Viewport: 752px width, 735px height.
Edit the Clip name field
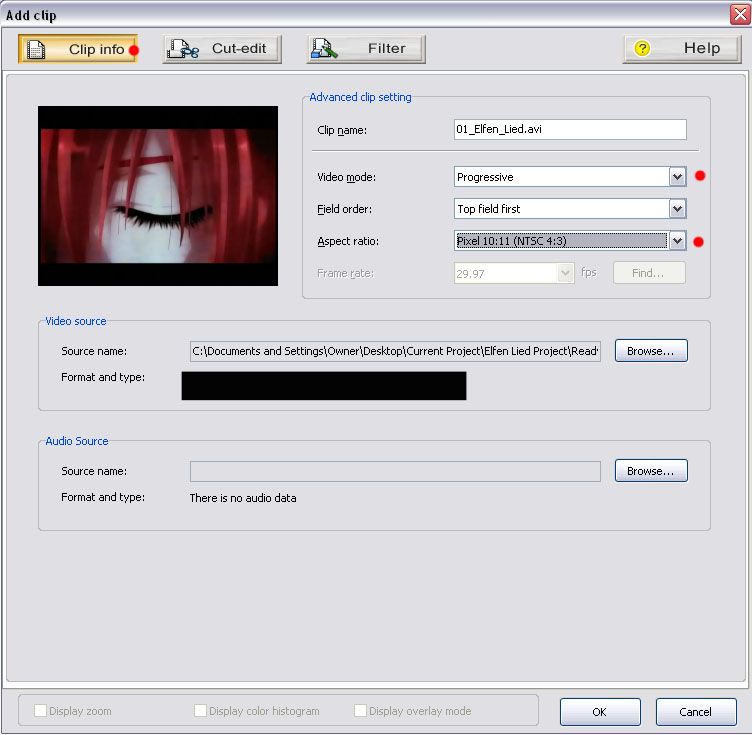pos(570,129)
